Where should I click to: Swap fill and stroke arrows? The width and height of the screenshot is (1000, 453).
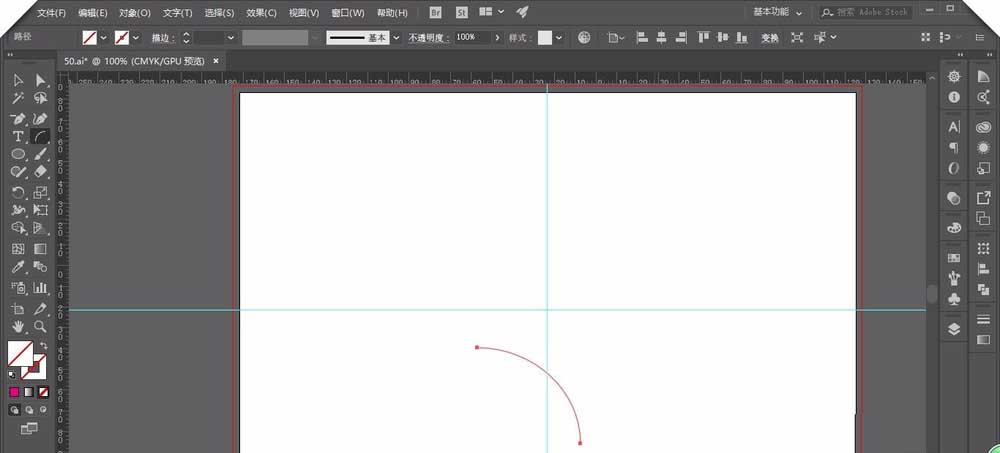click(44, 345)
